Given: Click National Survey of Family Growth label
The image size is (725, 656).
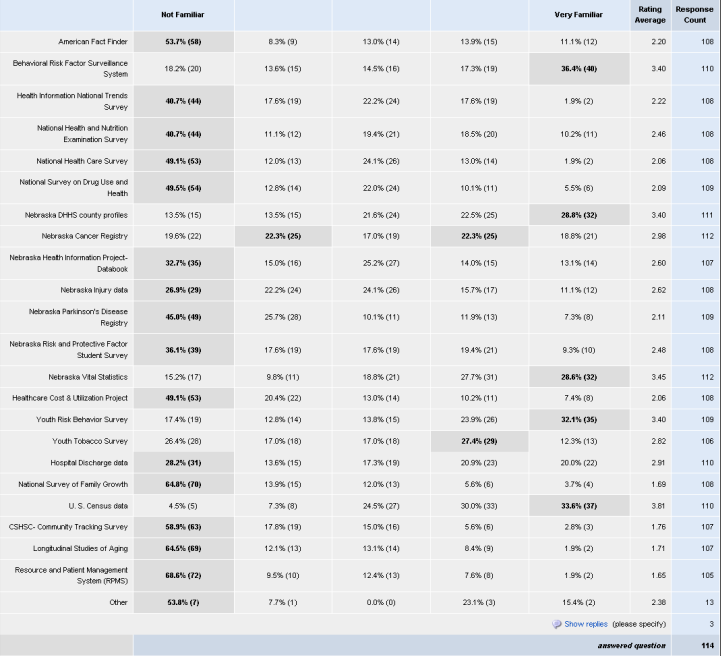Looking at the screenshot, I should [x=73, y=484].
